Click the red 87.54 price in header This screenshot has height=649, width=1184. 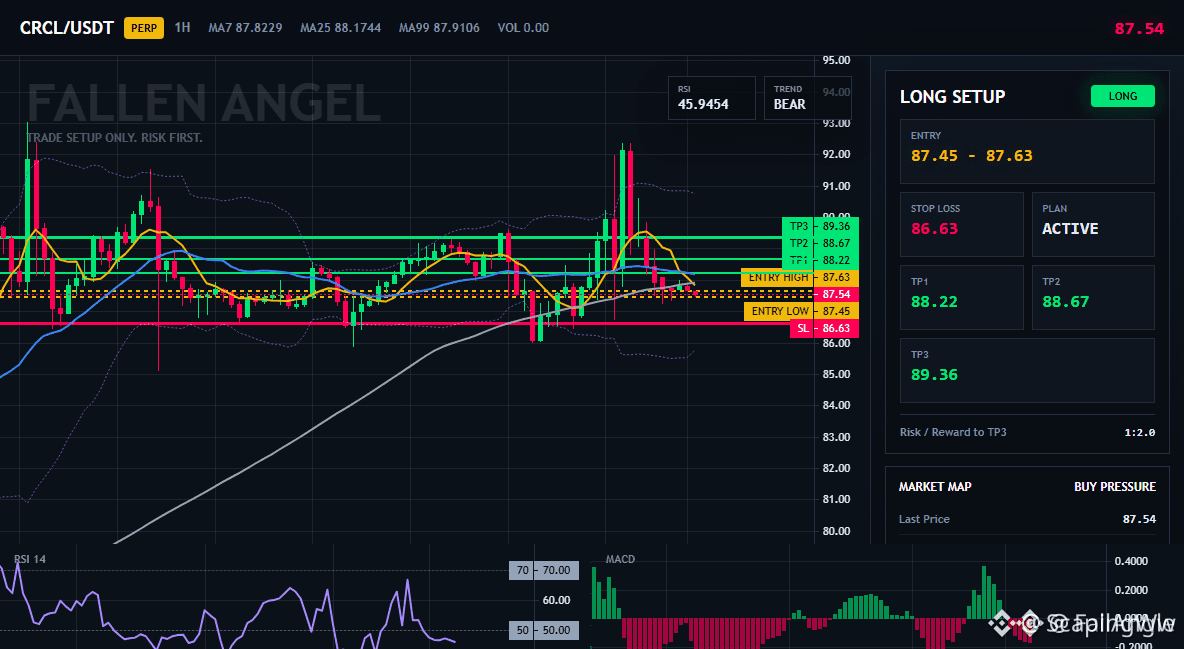(1139, 29)
